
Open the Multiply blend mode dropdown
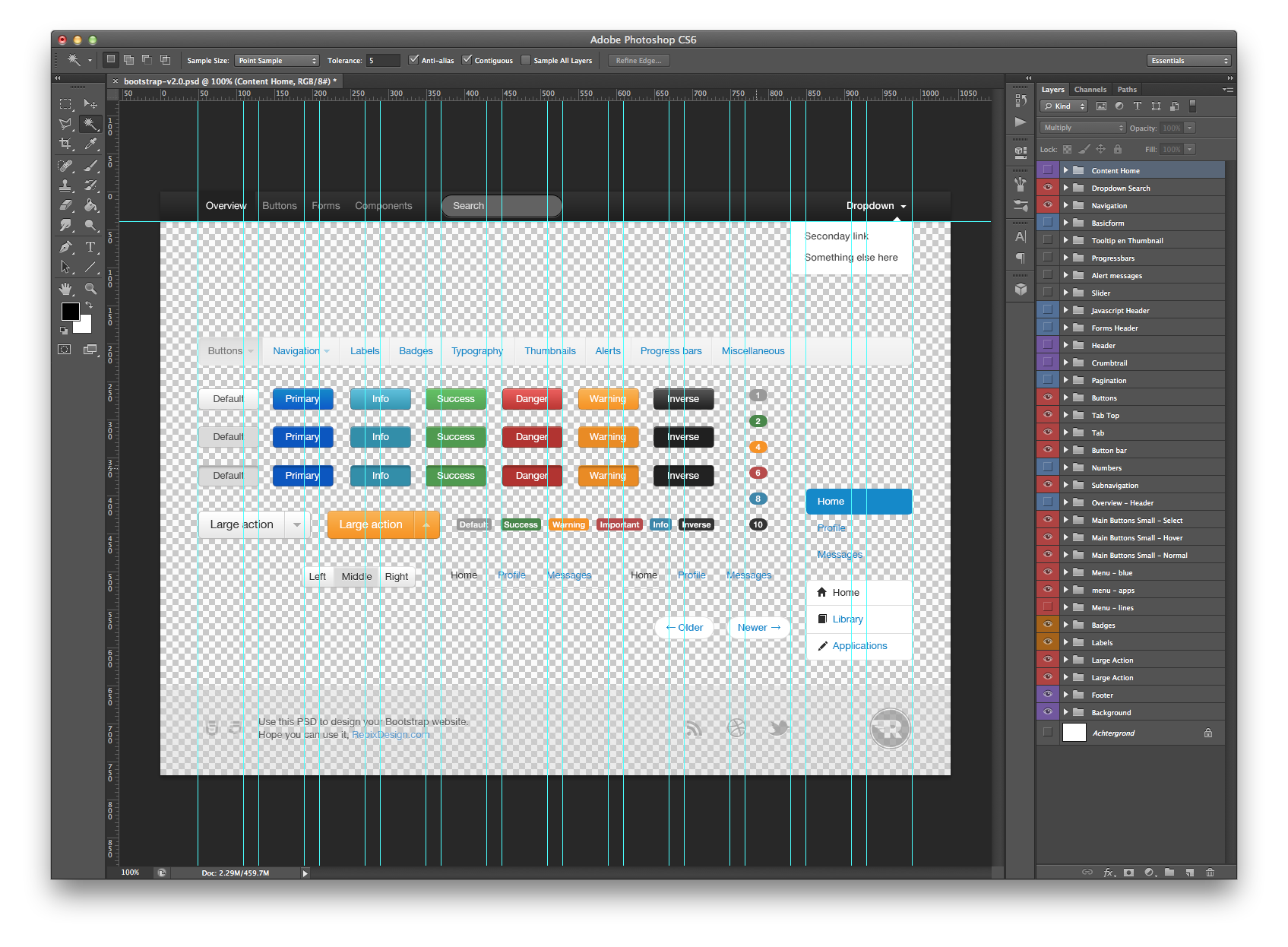click(1083, 128)
